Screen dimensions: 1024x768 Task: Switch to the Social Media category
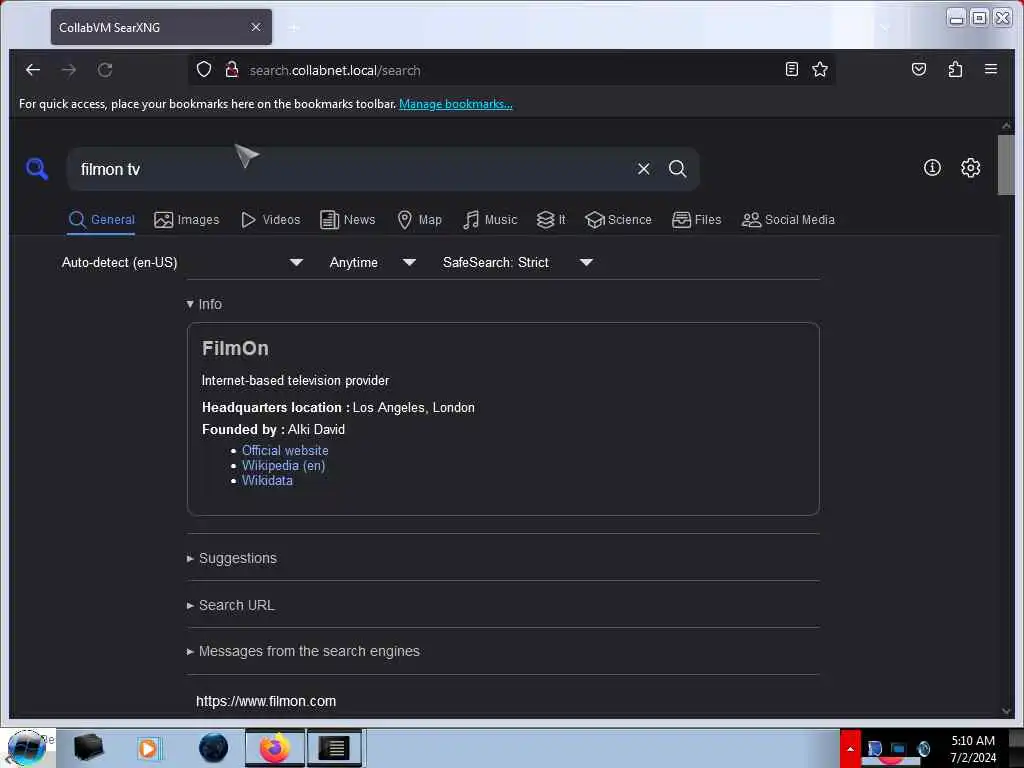[x=788, y=220]
